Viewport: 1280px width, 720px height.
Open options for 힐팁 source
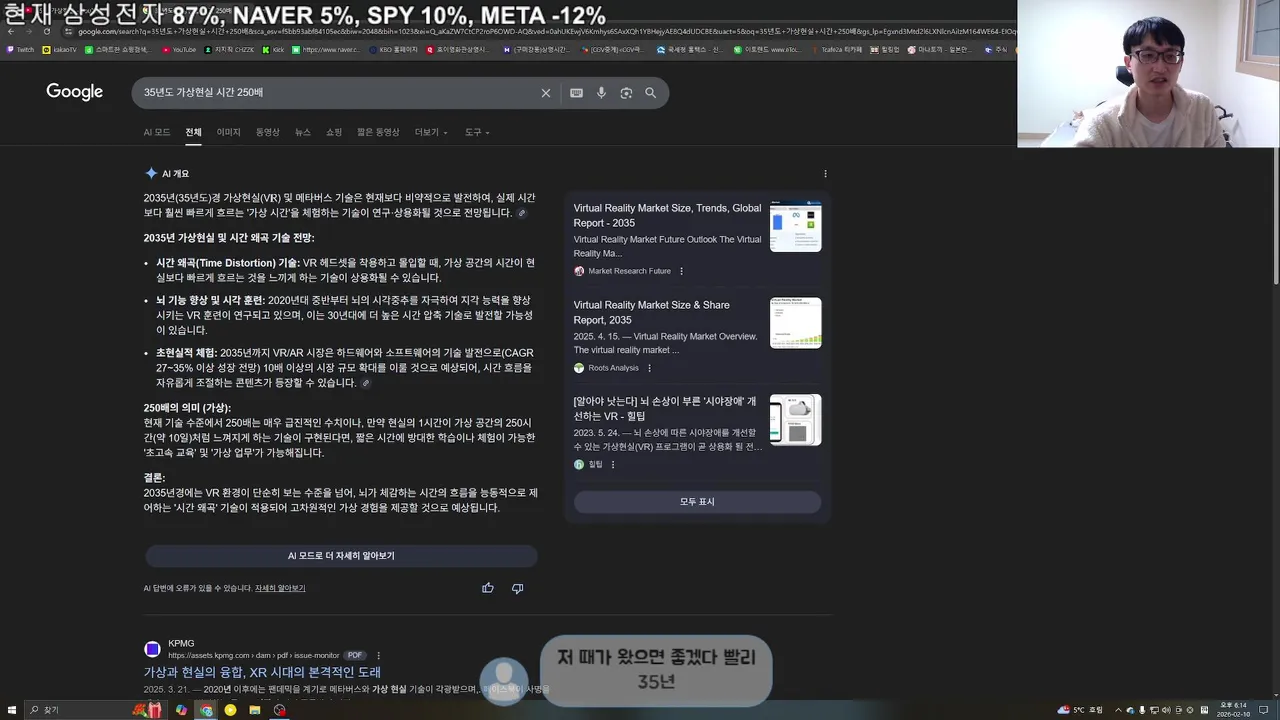click(x=613, y=464)
